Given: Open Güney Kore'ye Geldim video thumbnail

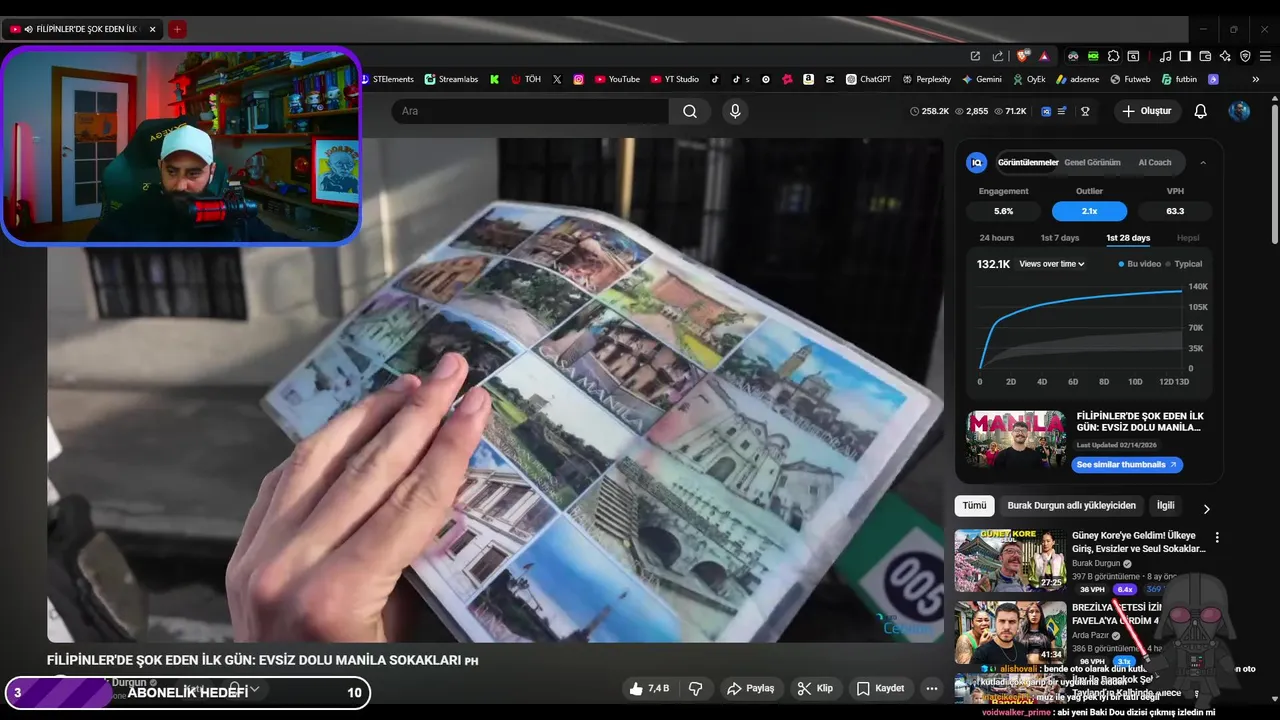Looking at the screenshot, I should pos(1010,561).
